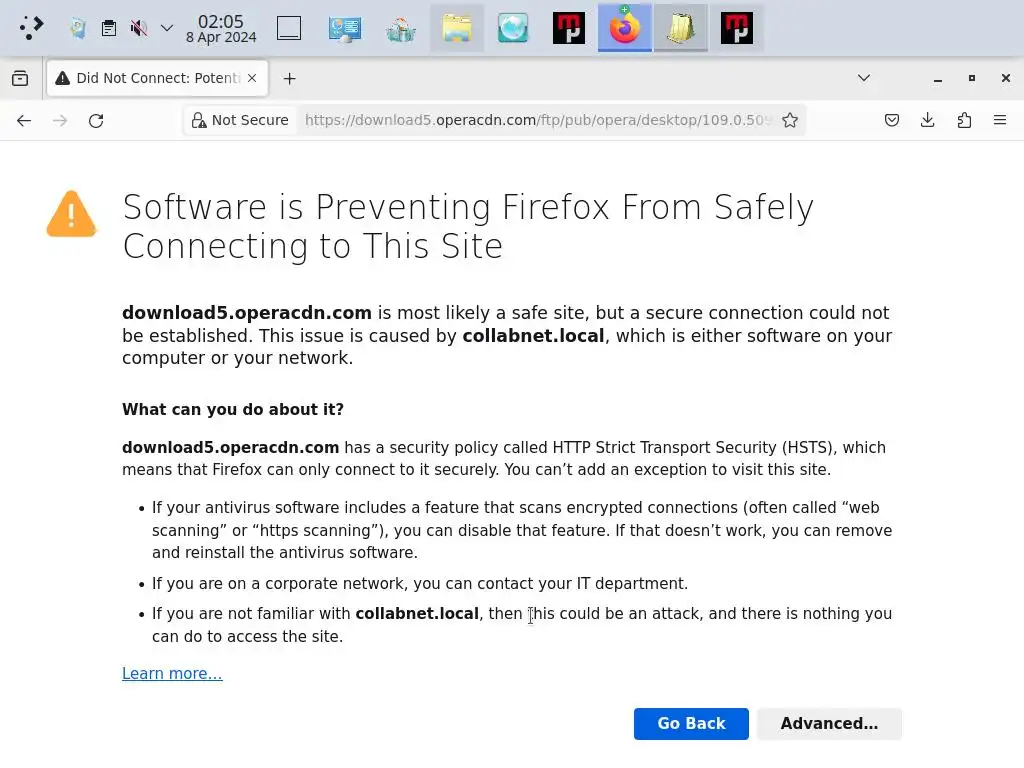Open a new tab
Image resolution: width=1024 pixels, height=768 pixels.
289,78
